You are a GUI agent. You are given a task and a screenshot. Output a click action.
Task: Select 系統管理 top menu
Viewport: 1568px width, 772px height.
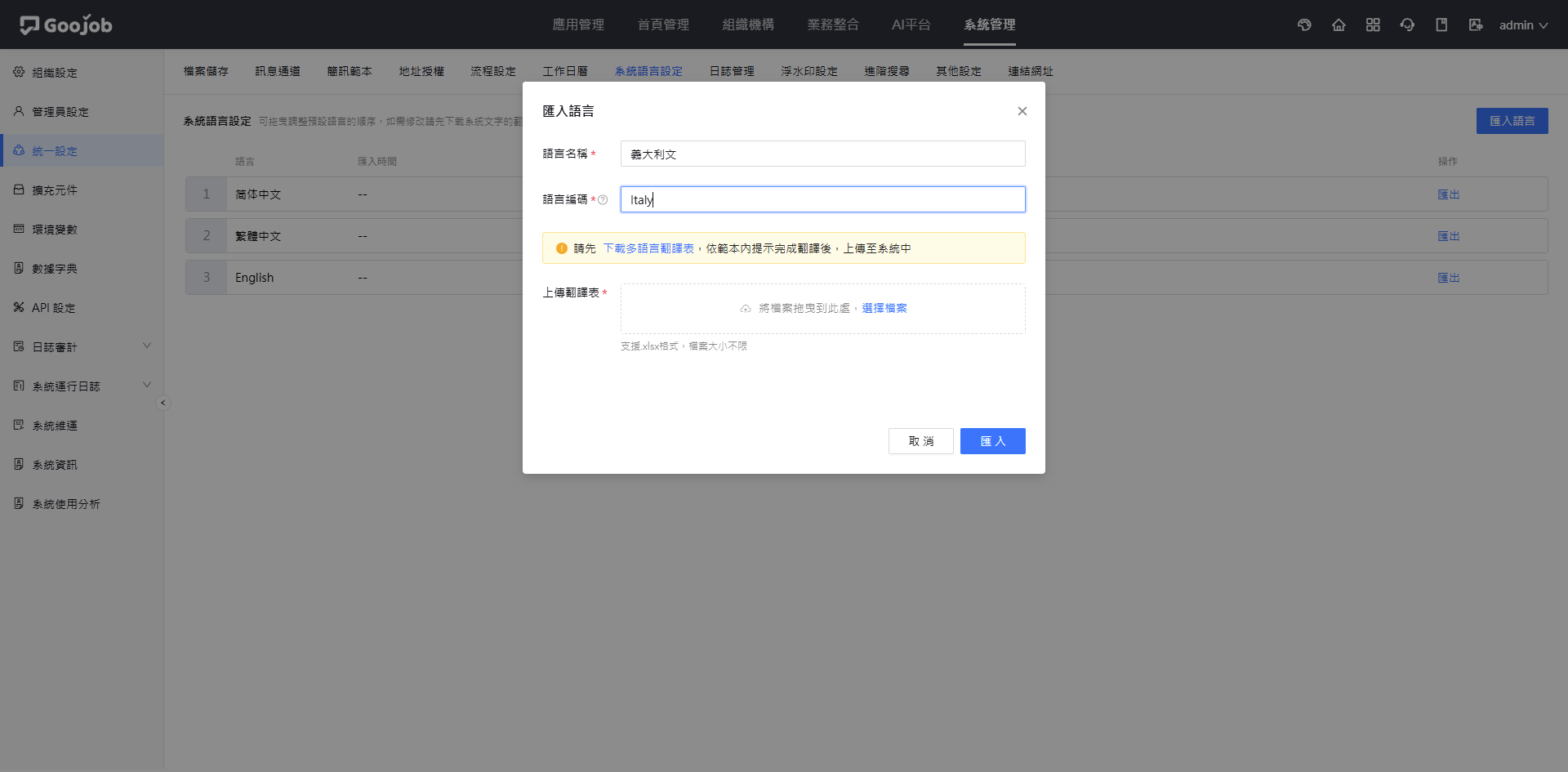[x=990, y=25]
